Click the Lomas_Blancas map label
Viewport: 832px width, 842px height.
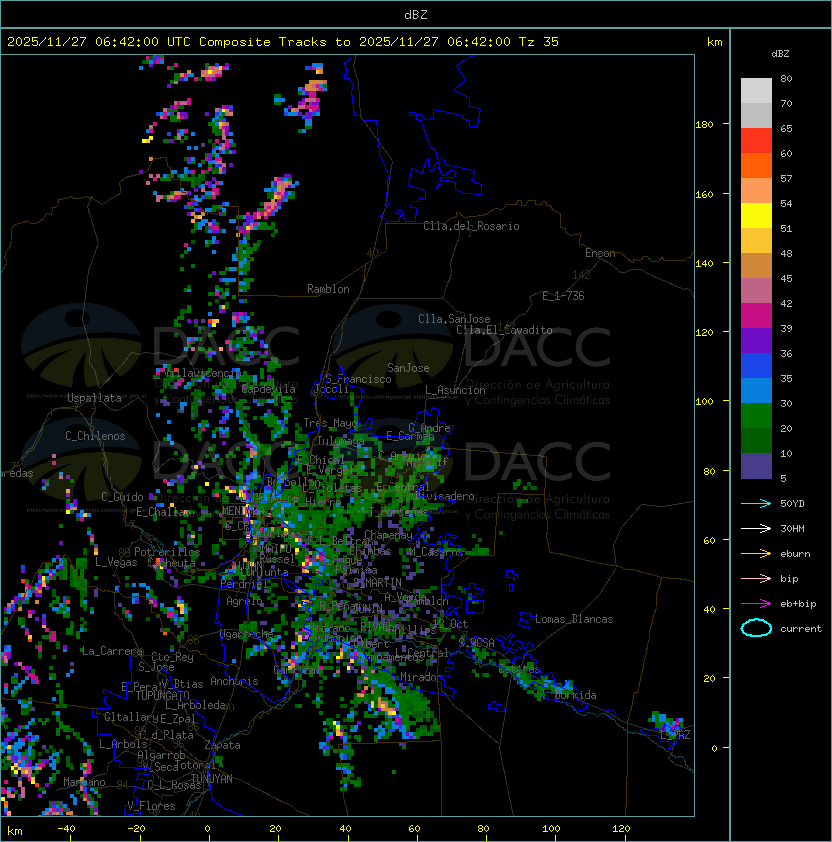(574, 619)
